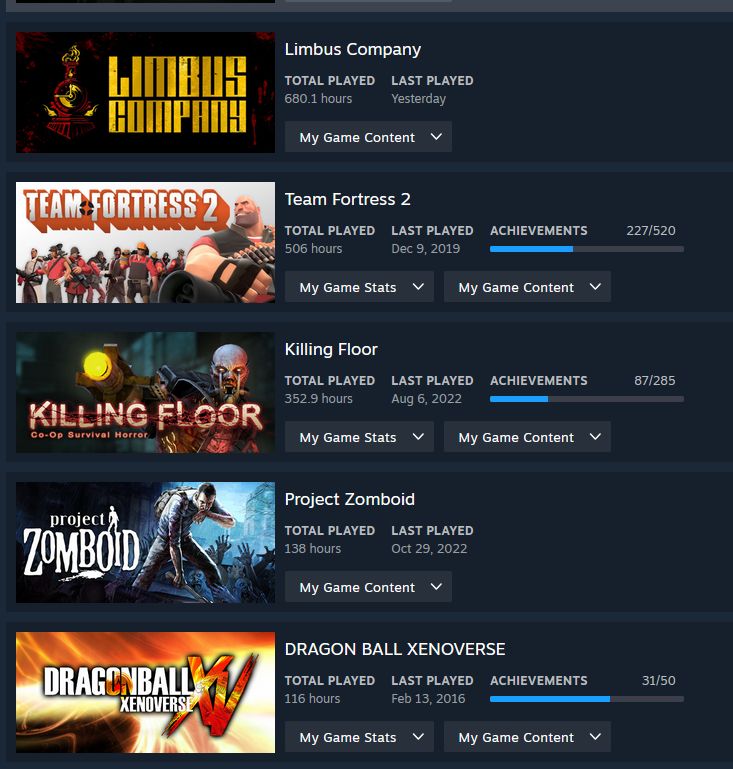Expand My Game Content for Team Fortress 2
Image resolution: width=733 pixels, height=769 pixels.
[527, 287]
